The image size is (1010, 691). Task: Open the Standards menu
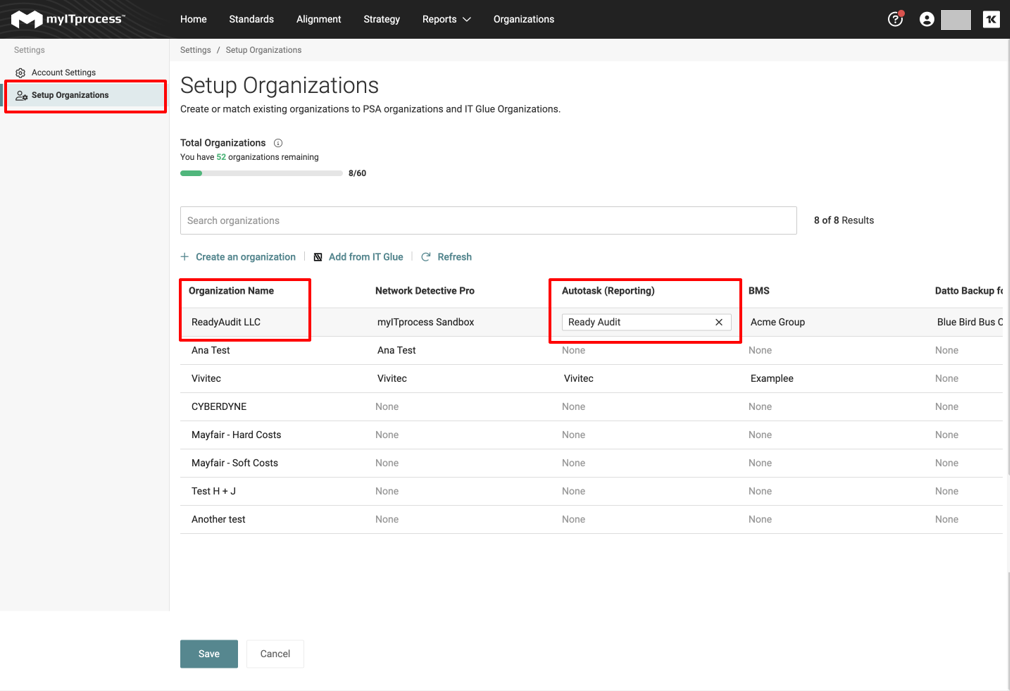point(251,19)
